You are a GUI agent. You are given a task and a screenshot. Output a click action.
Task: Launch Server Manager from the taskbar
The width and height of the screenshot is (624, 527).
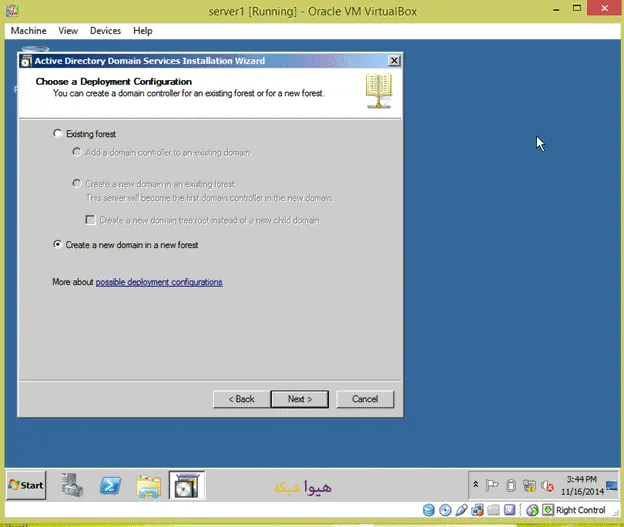[x=72, y=485]
